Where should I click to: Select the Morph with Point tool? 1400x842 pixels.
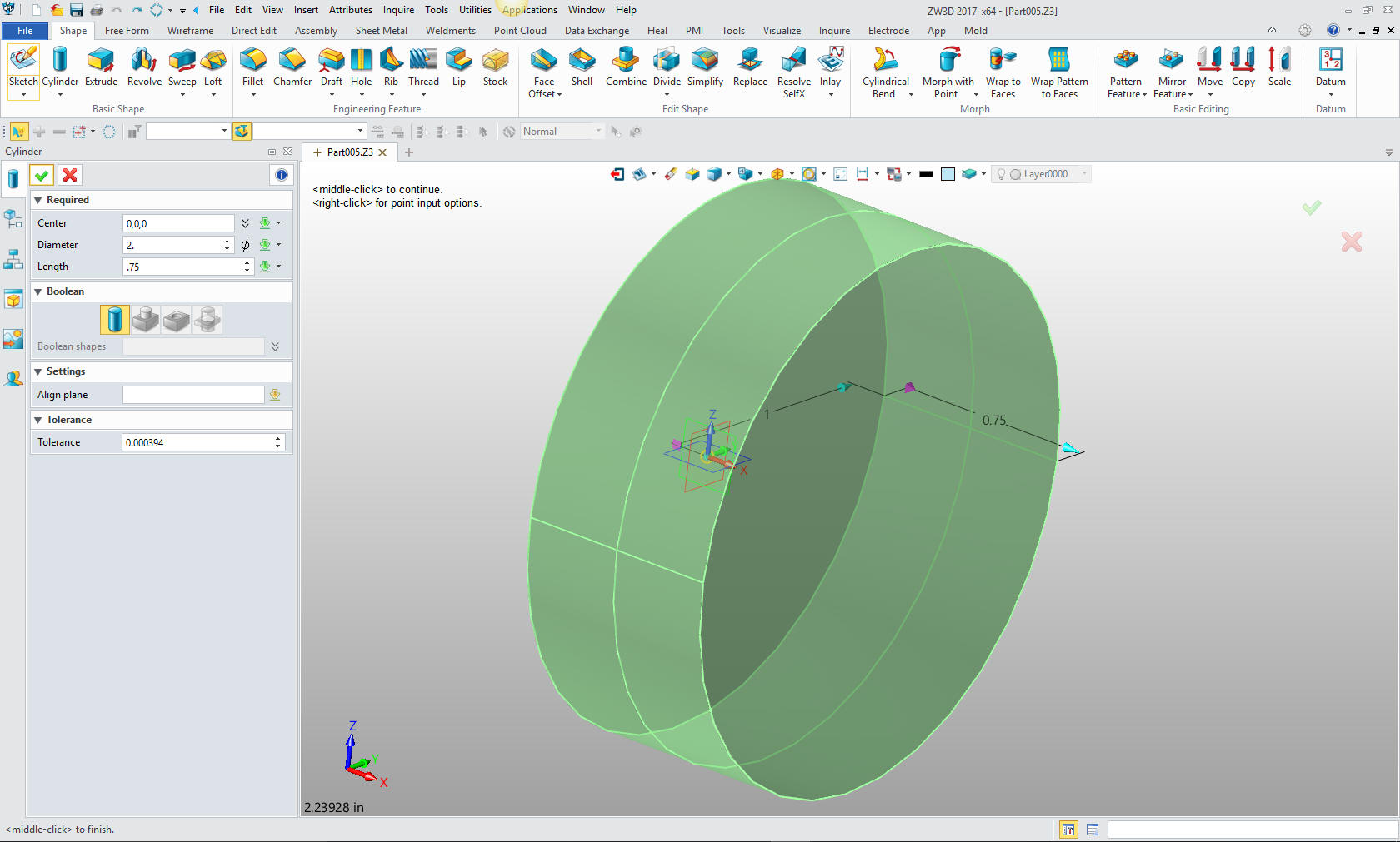tap(947, 72)
